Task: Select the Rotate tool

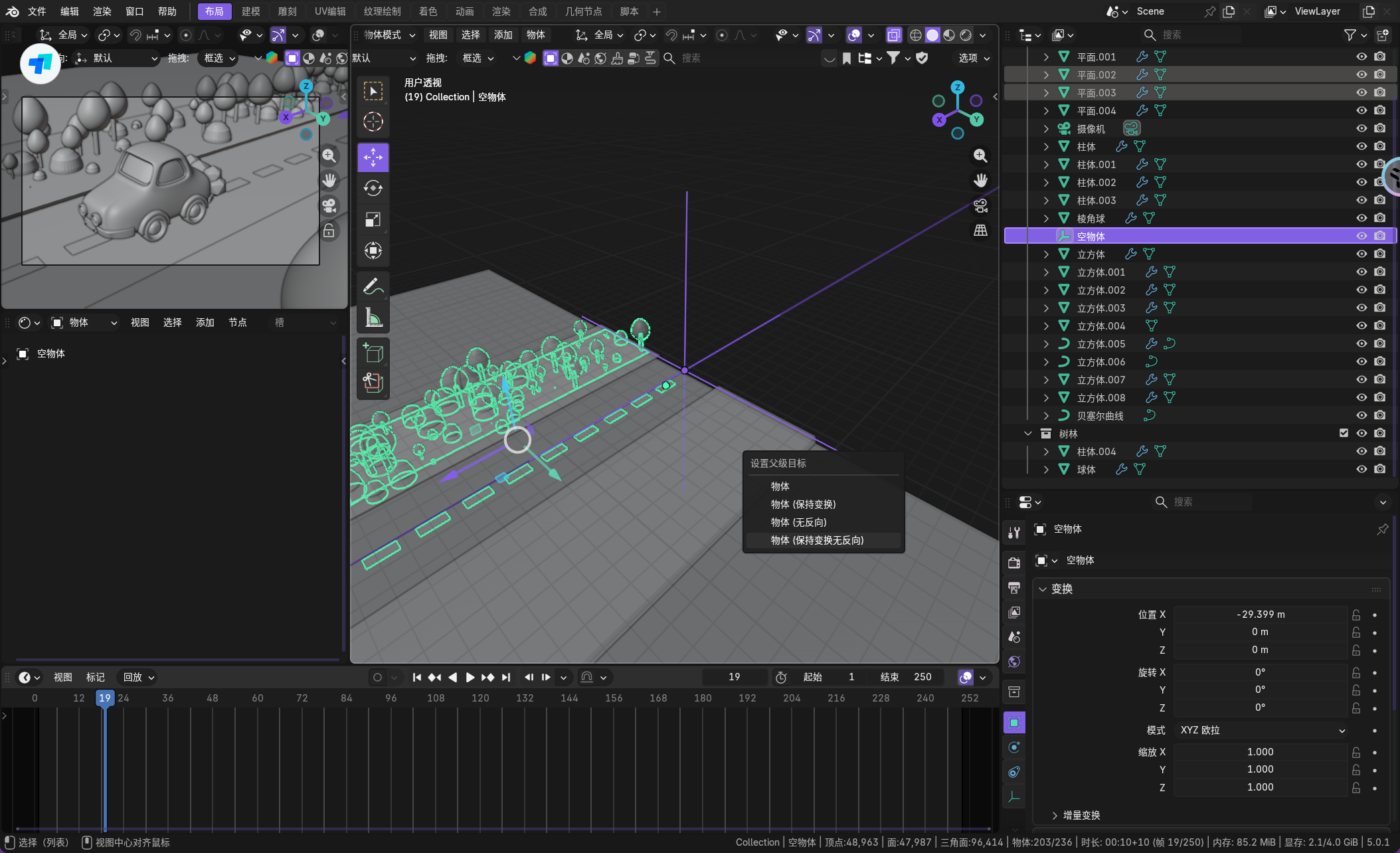Action: click(x=373, y=189)
